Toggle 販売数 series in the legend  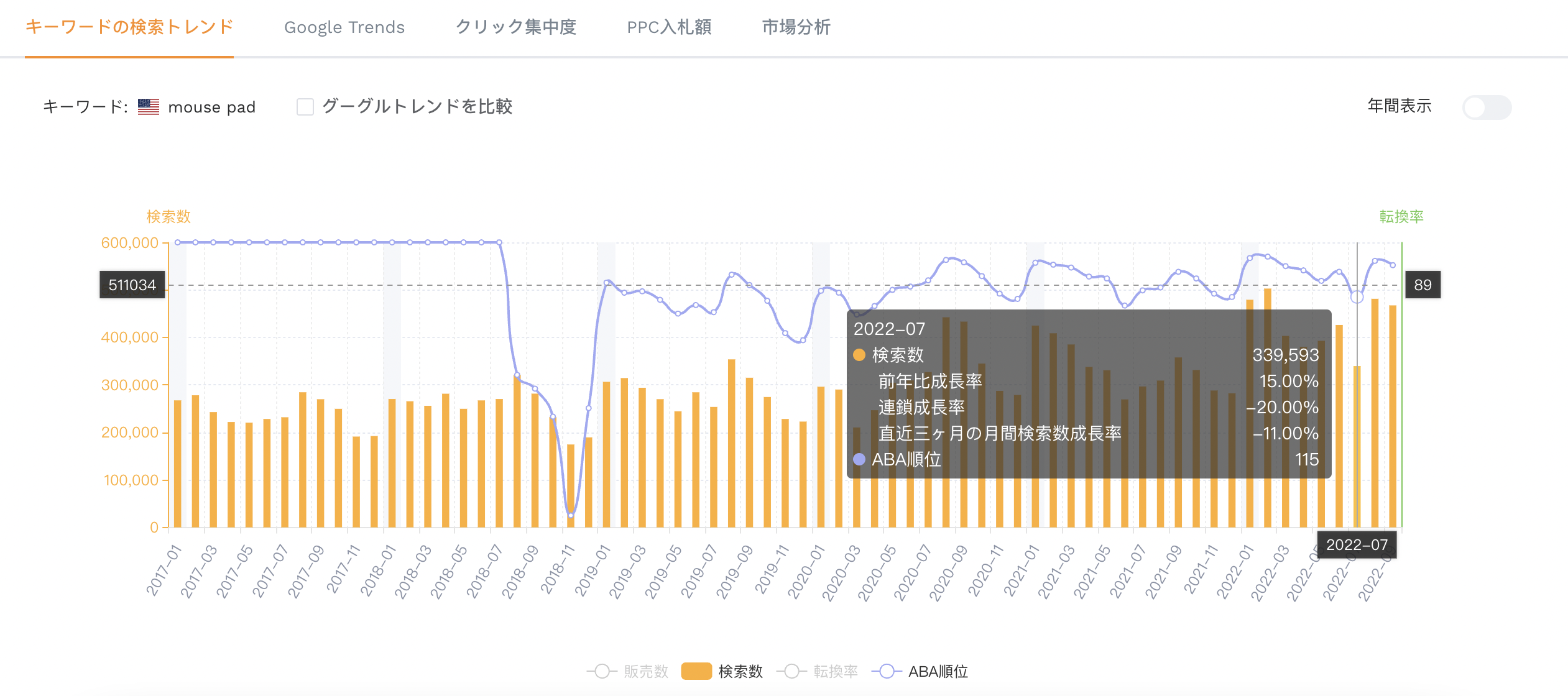point(627,671)
